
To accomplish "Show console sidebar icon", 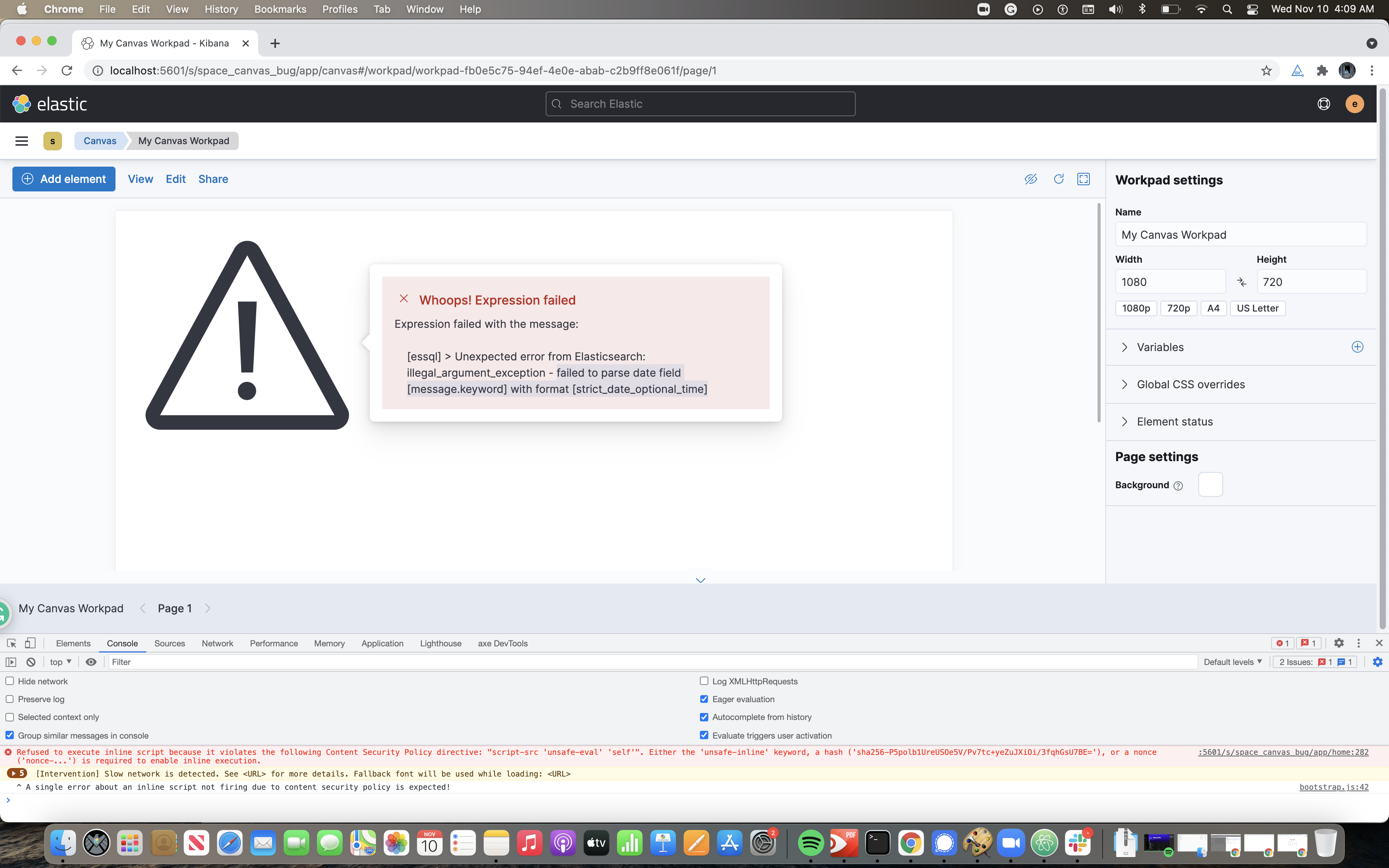I will pyautogui.click(x=11, y=662).
